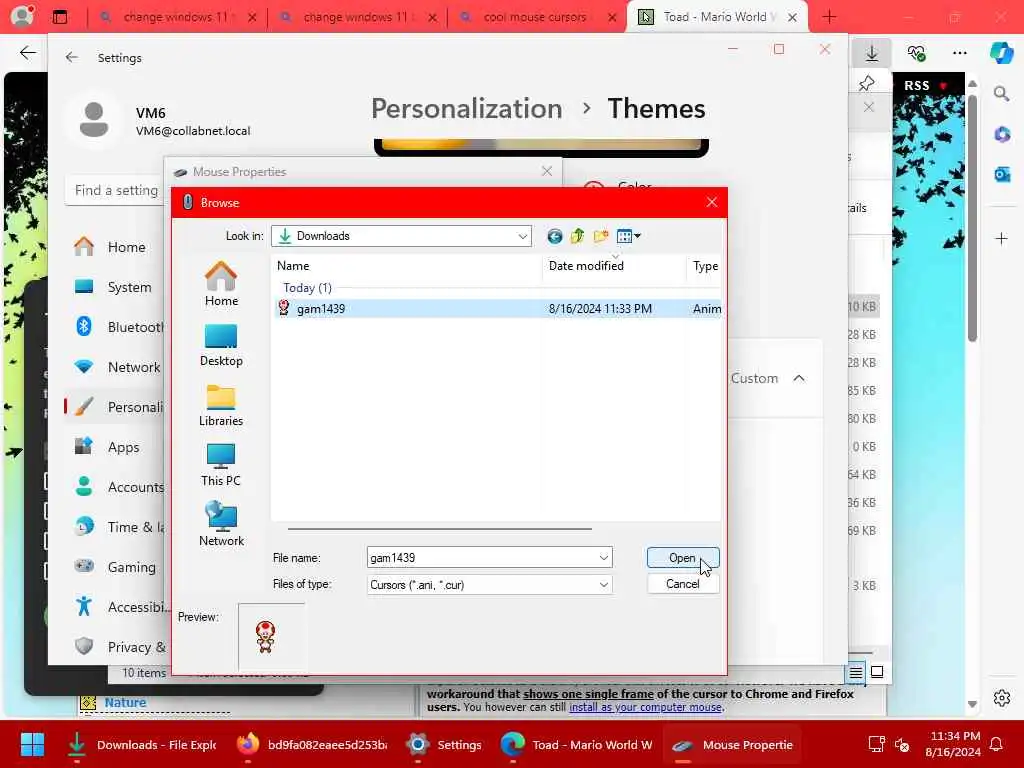Click VM6 account profile picture

point(94,120)
